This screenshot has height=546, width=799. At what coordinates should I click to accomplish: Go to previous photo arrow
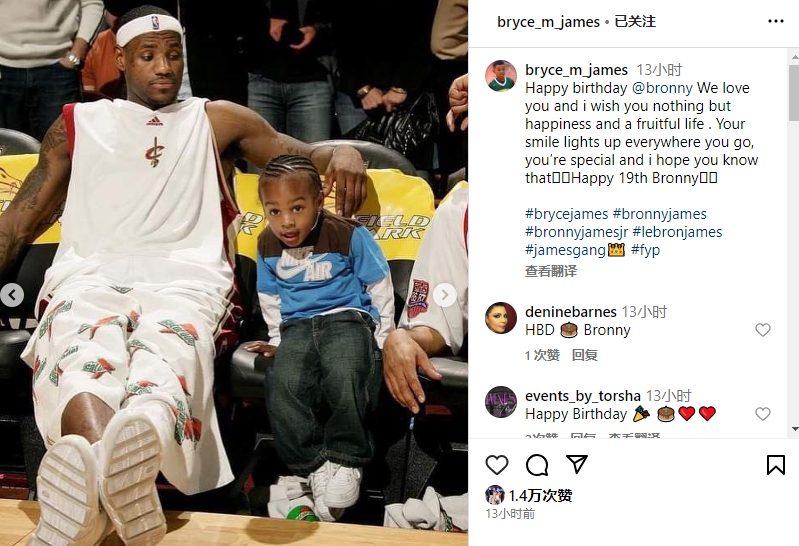pos(12,295)
